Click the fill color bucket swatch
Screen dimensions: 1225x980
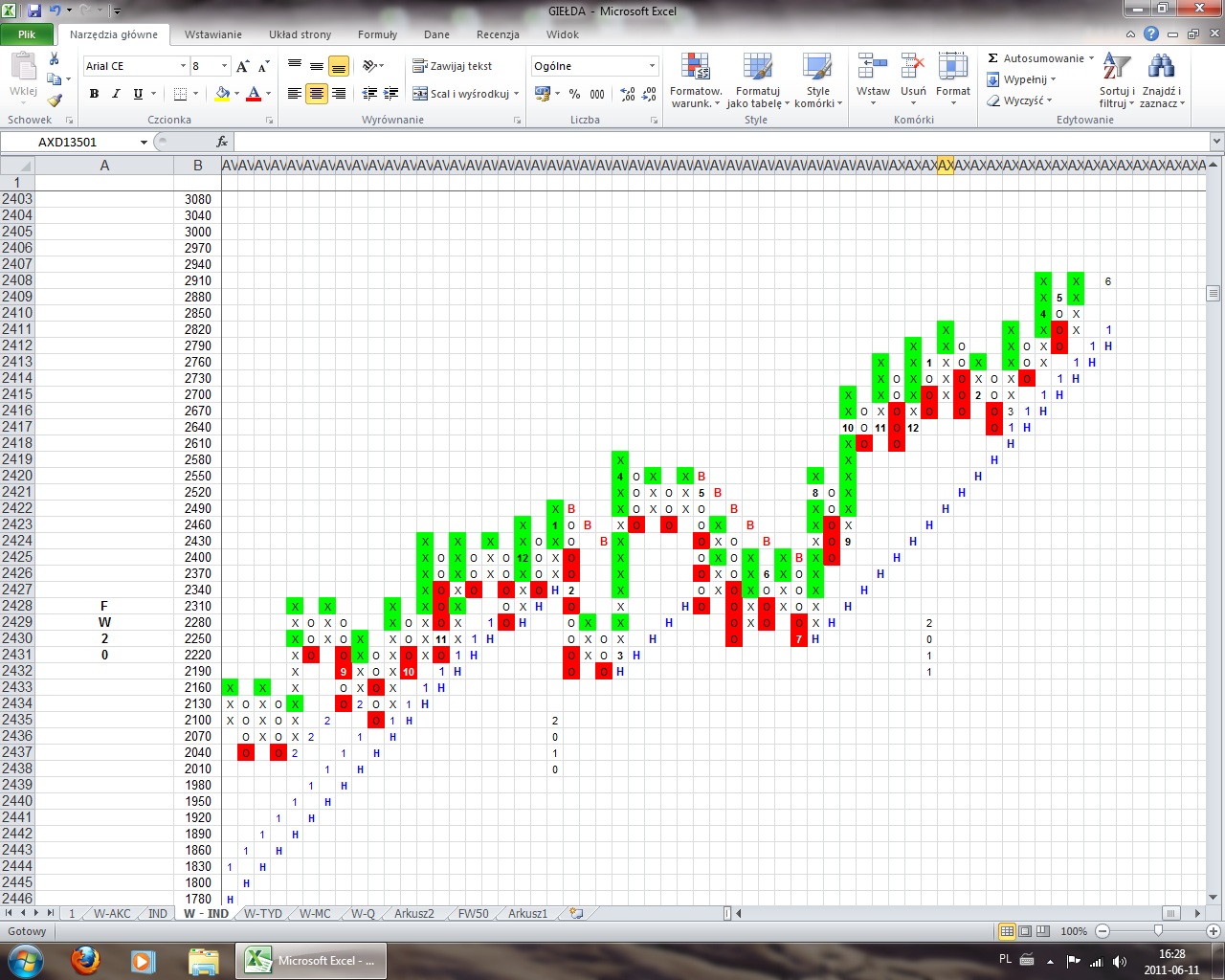[222, 94]
